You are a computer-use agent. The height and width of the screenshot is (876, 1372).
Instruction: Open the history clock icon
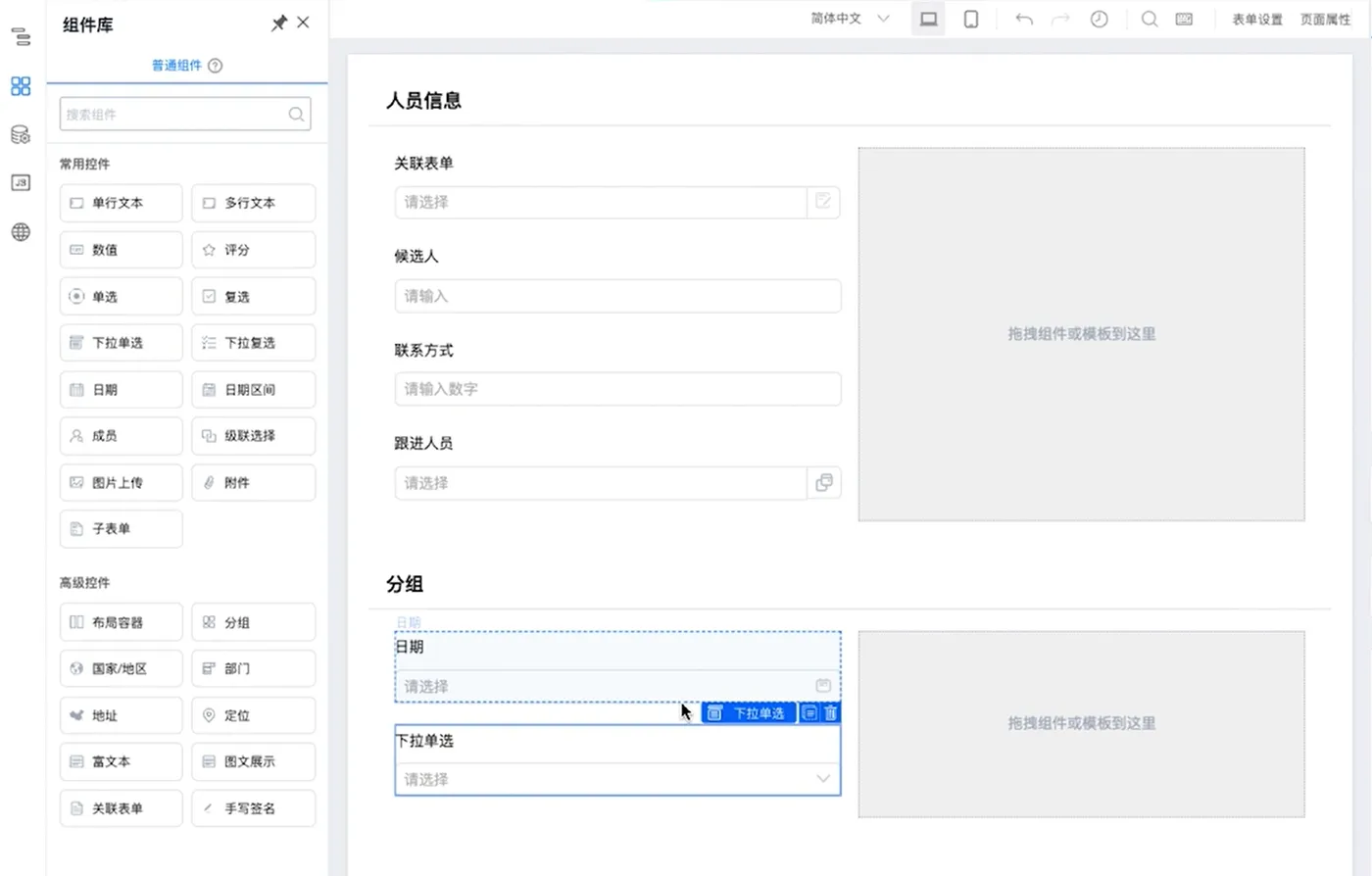(1100, 19)
